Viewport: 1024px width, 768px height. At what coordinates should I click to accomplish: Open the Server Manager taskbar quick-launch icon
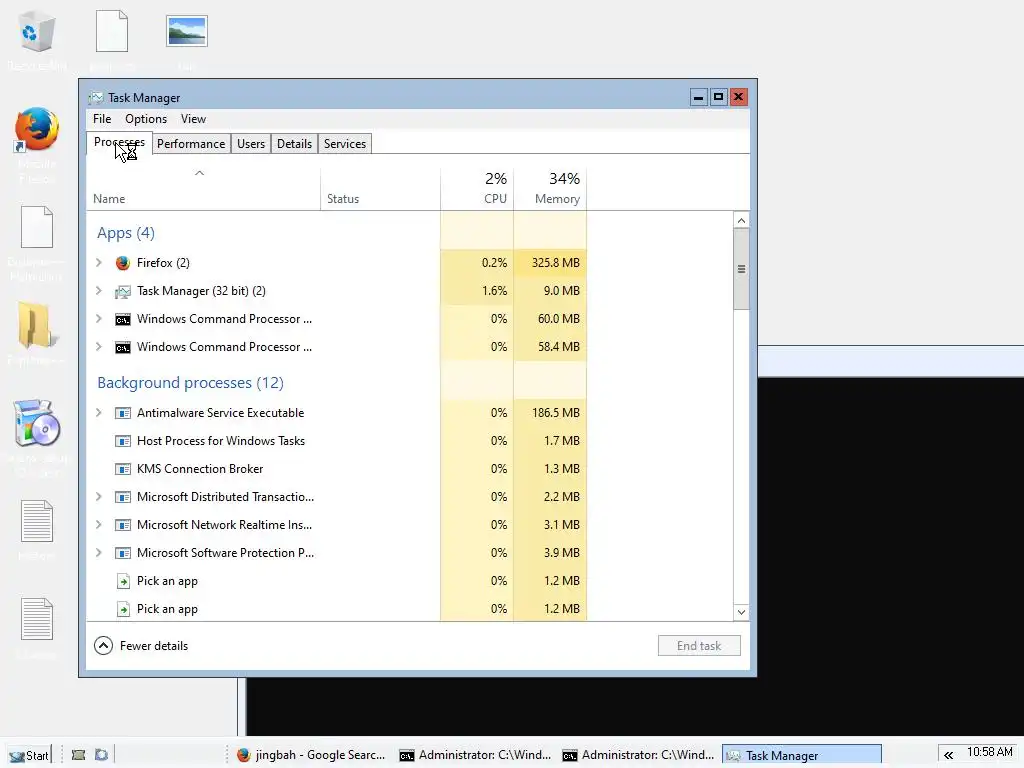[78, 755]
